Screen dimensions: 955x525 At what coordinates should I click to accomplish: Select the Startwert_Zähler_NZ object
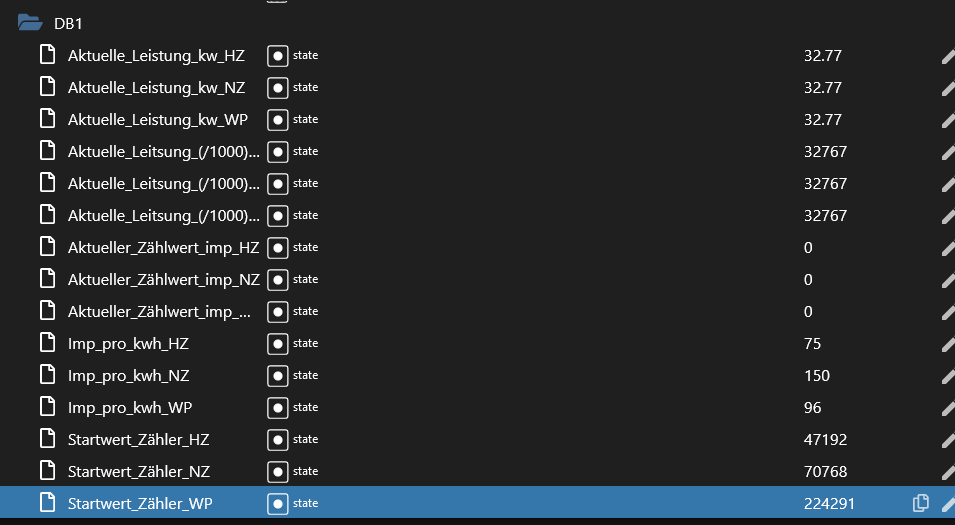click(139, 471)
